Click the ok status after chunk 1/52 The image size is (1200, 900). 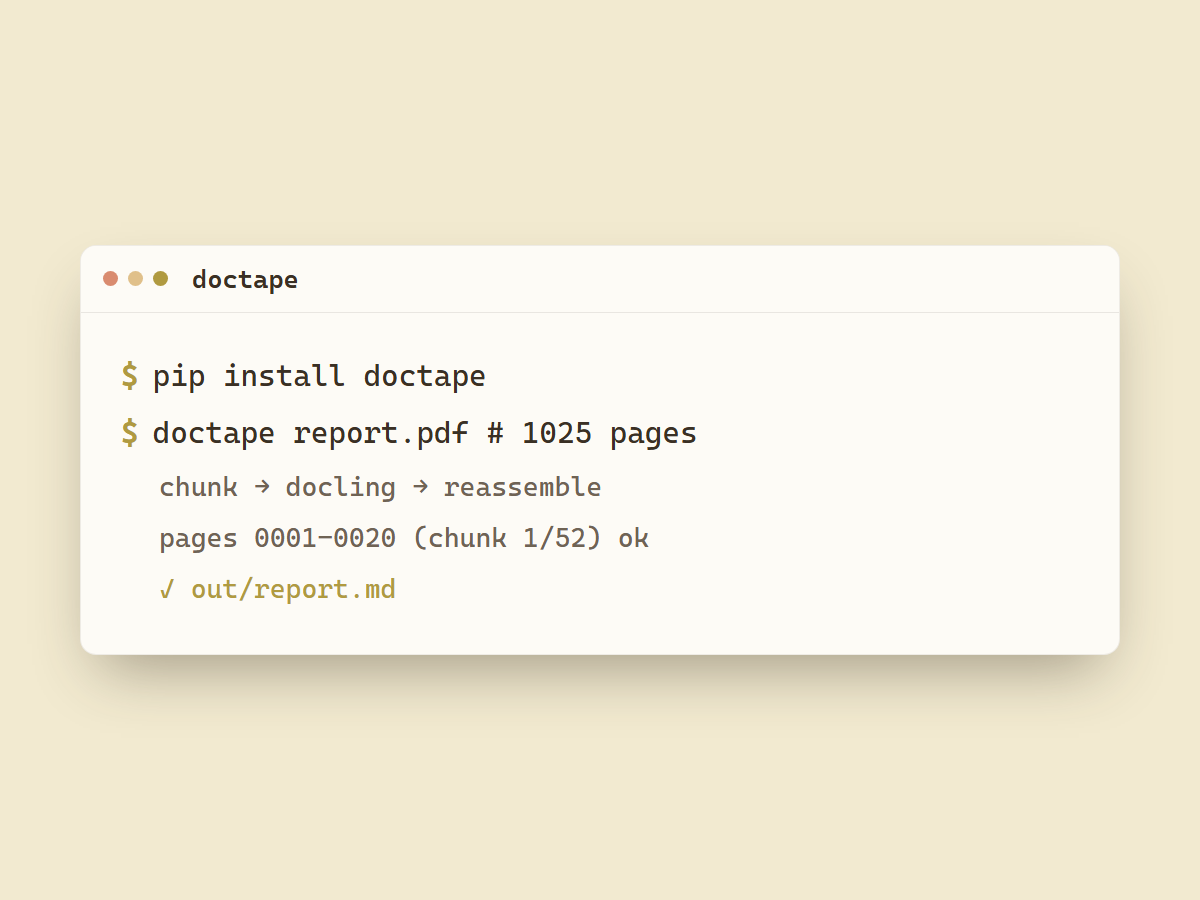pyautogui.click(x=633, y=539)
